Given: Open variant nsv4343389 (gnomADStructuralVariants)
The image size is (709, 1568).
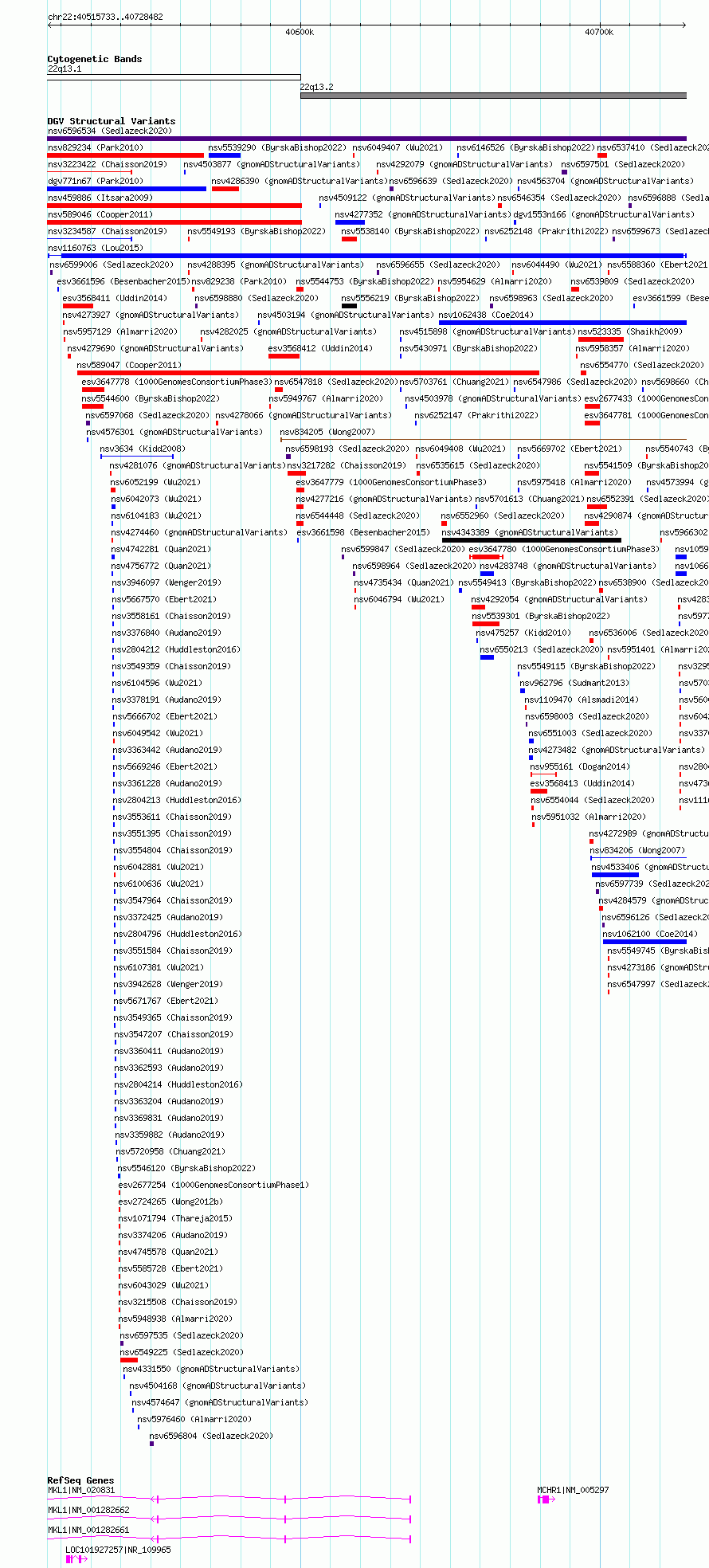Looking at the screenshot, I should pyautogui.click(x=530, y=532).
